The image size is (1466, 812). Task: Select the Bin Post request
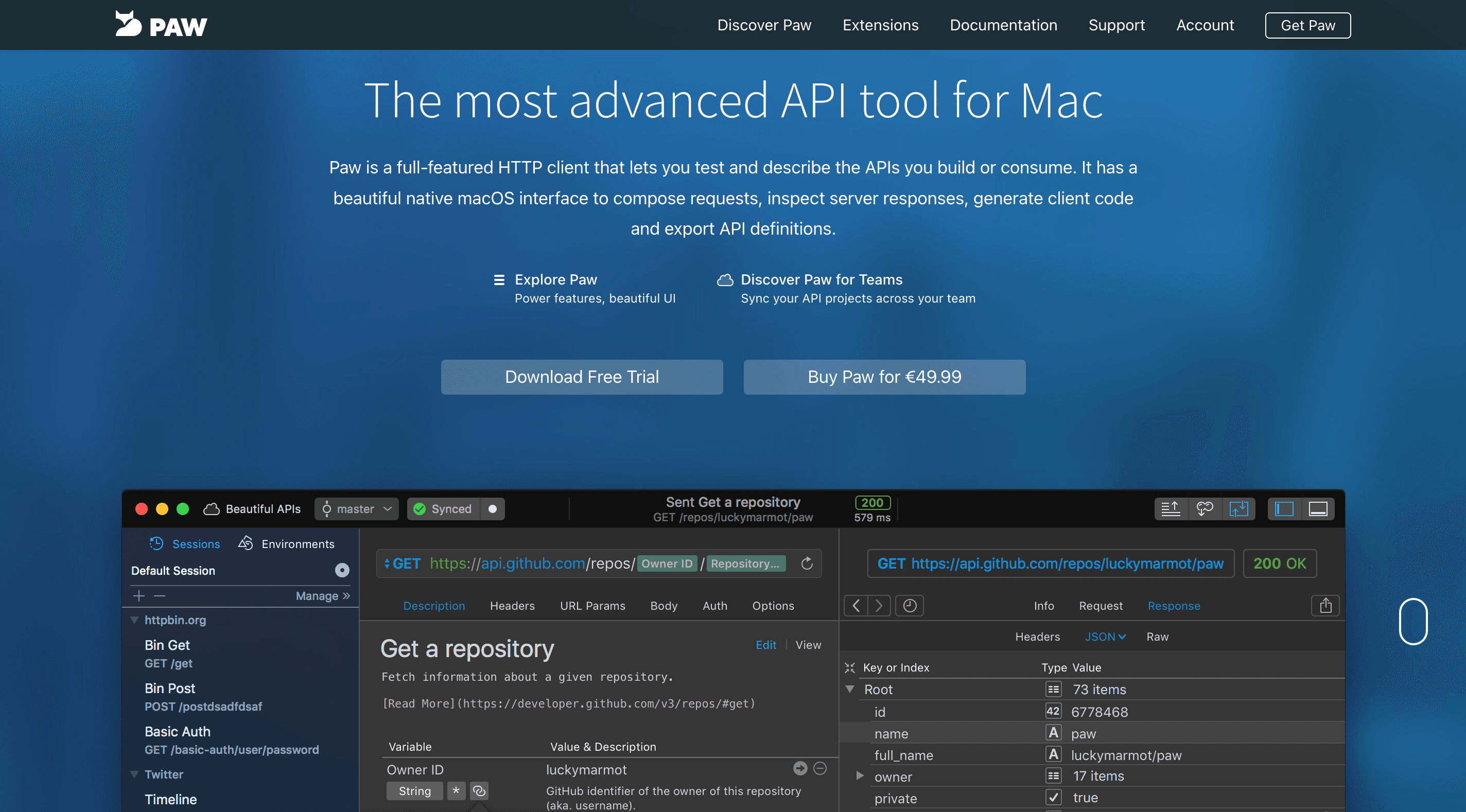203,697
